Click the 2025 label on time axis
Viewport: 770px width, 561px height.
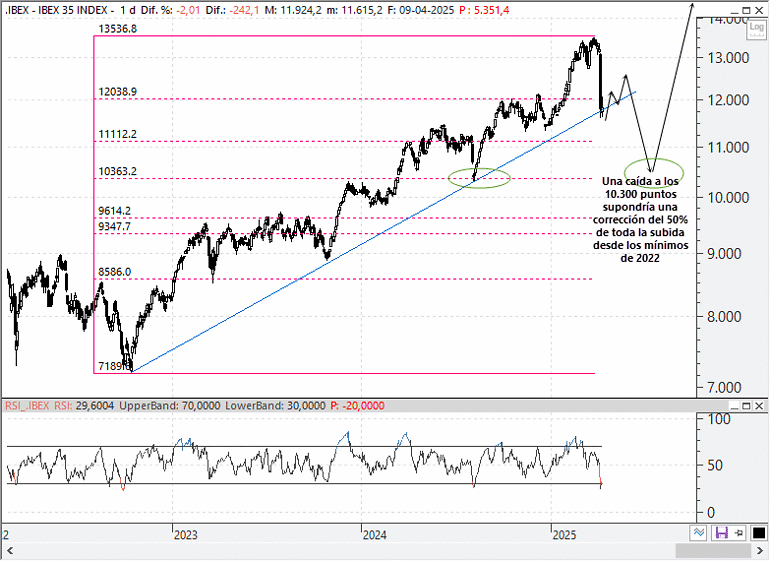(x=564, y=535)
